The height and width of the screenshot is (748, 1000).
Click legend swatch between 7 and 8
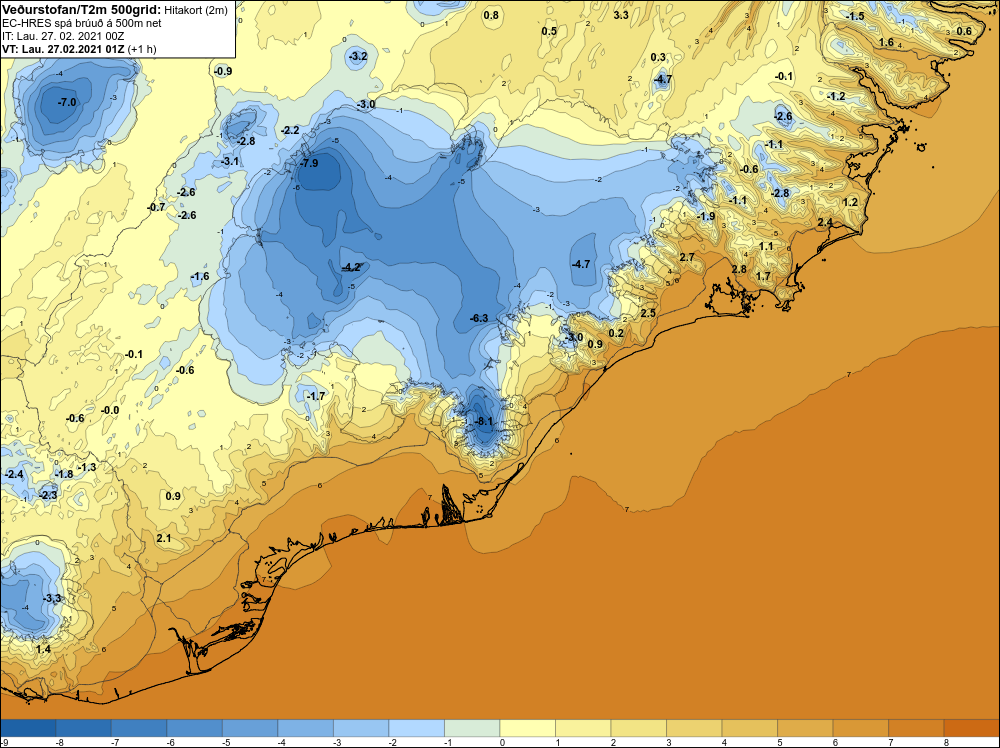pyautogui.click(x=916, y=728)
